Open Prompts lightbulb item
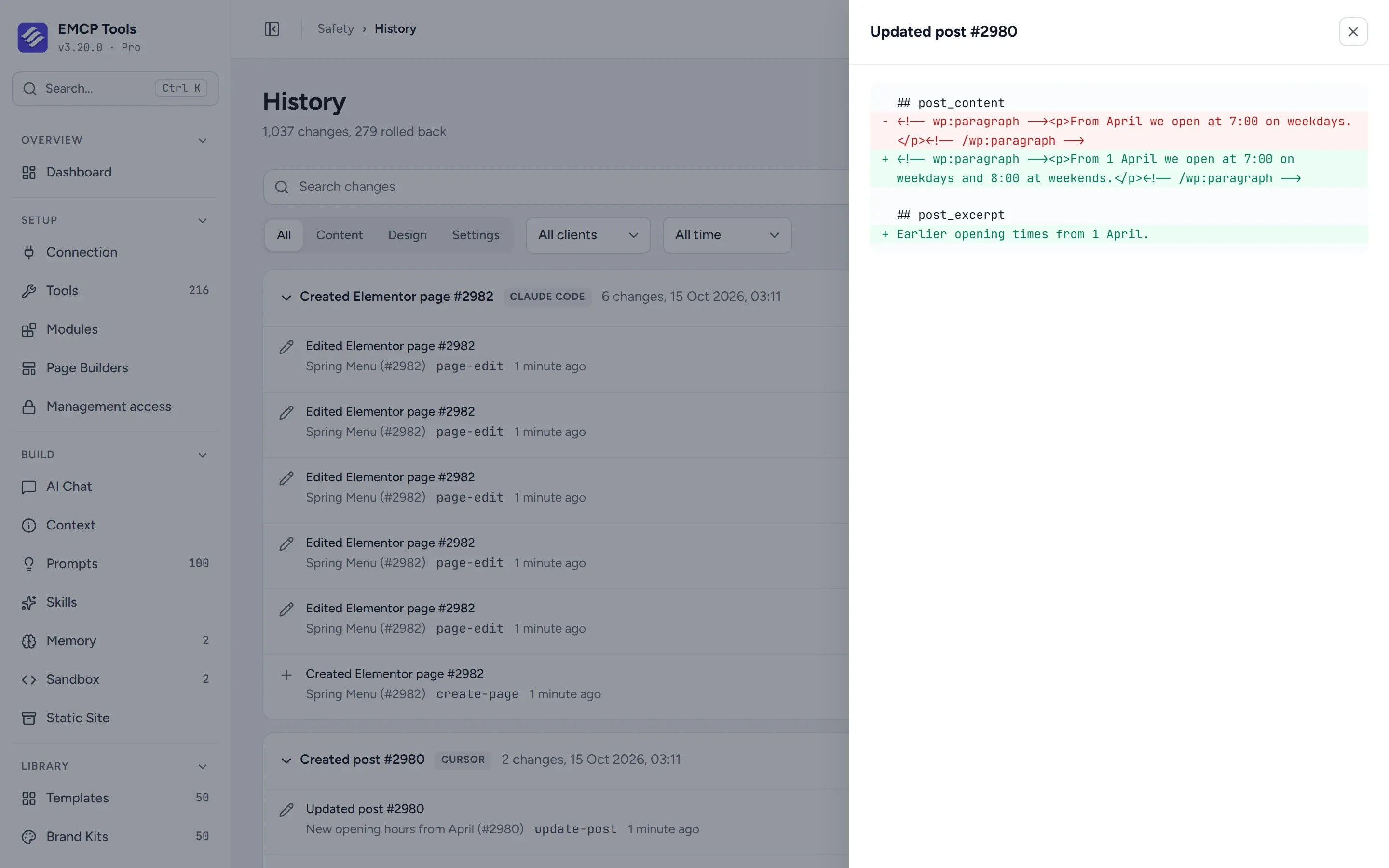Screen dimensions: 1389x868 pos(115,564)
